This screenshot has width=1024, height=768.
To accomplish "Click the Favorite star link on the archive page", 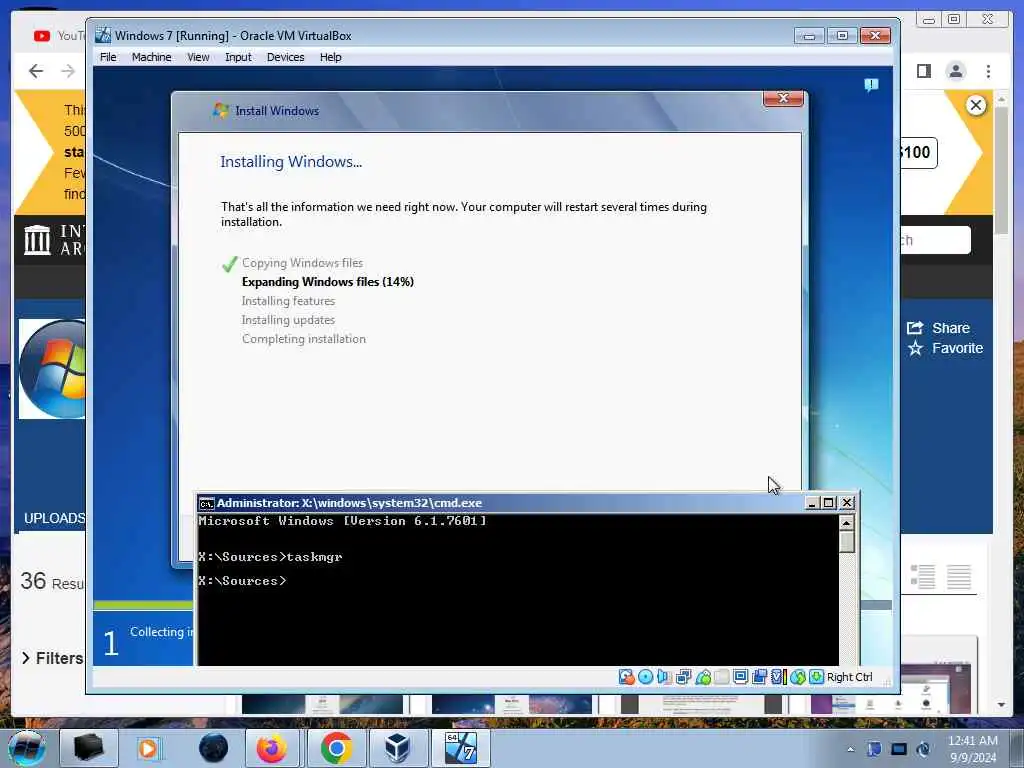I will (x=945, y=348).
